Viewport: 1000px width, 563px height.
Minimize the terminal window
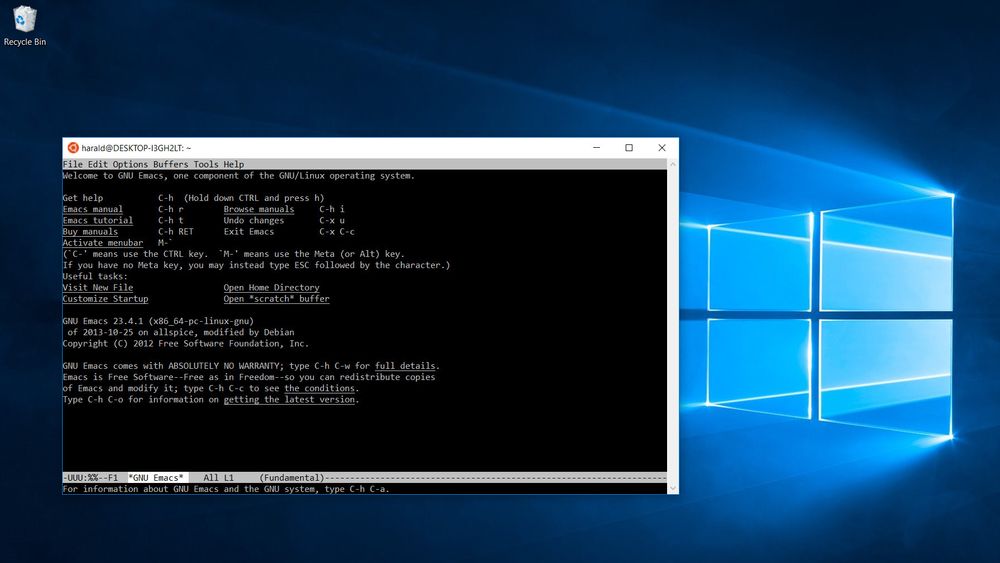coord(596,148)
